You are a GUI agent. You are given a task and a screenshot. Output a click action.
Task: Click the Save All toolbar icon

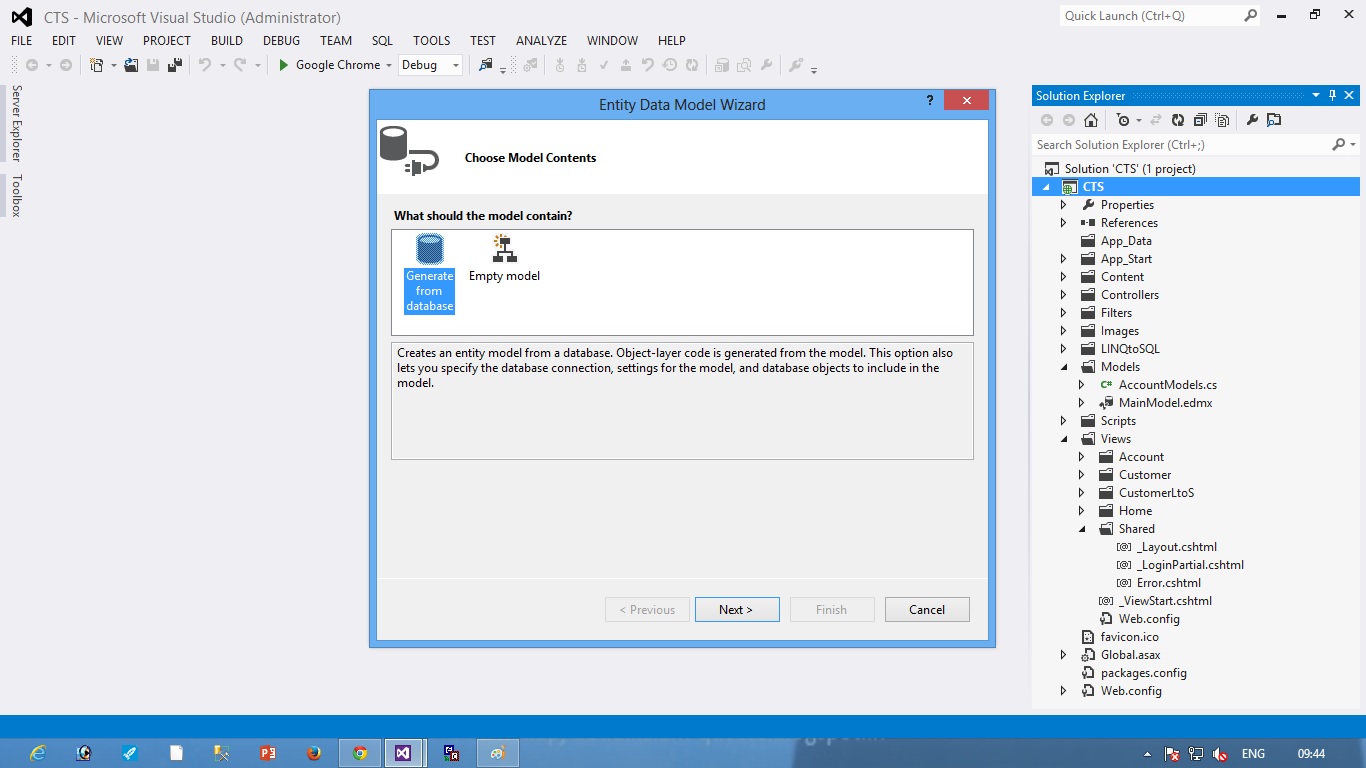pos(175,65)
